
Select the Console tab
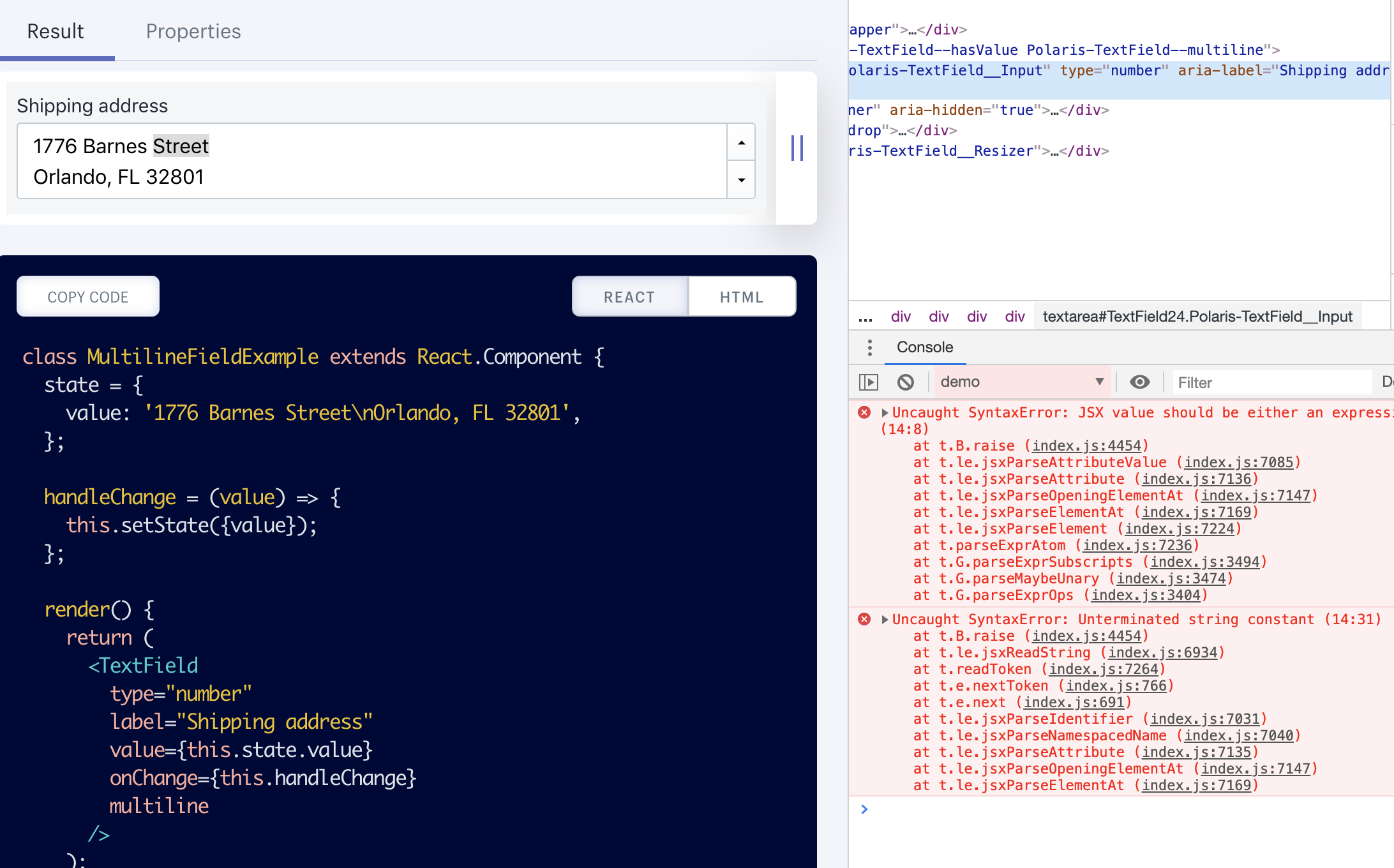[x=925, y=348]
